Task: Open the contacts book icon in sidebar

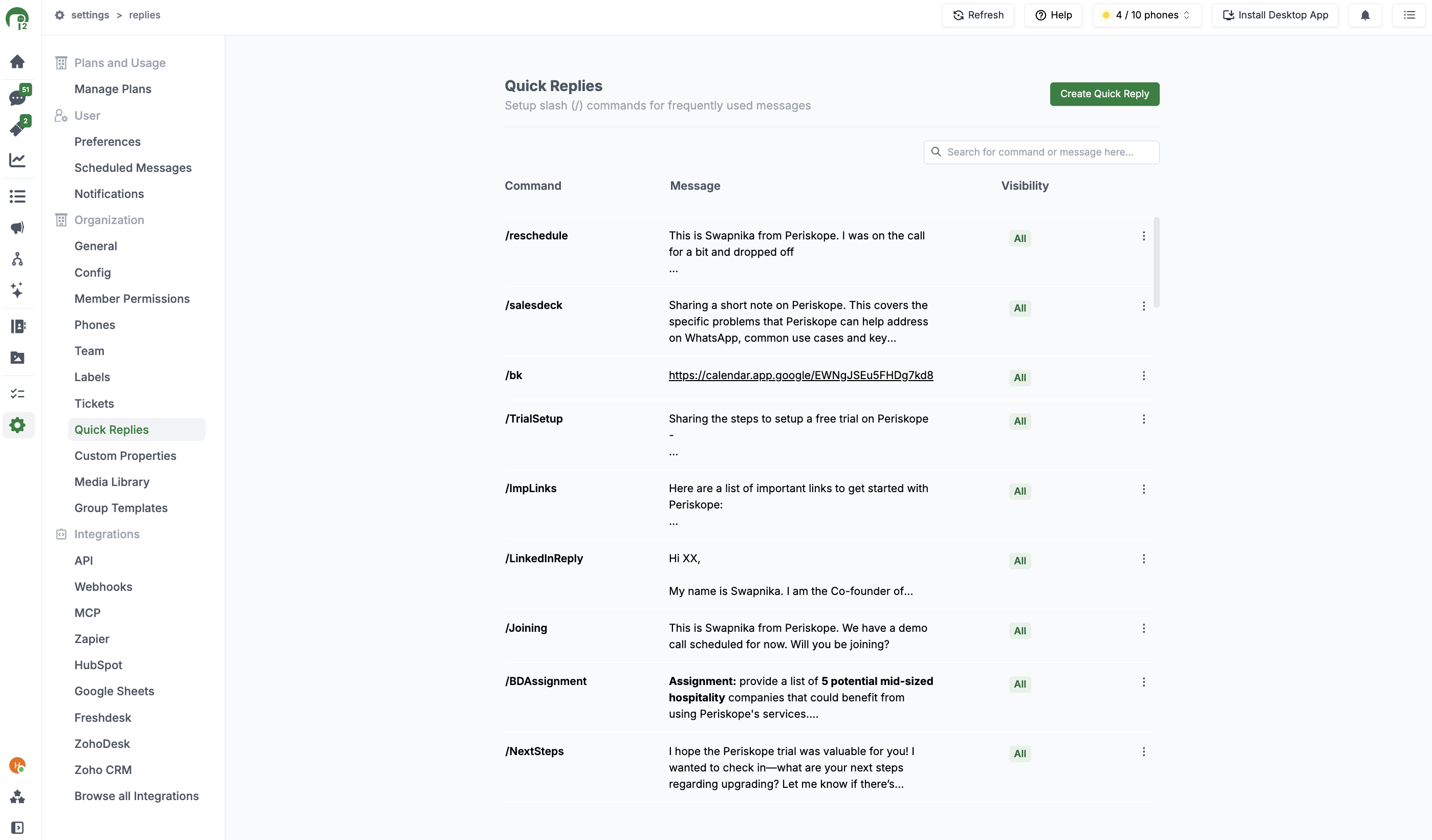Action: (x=17, y=326)
